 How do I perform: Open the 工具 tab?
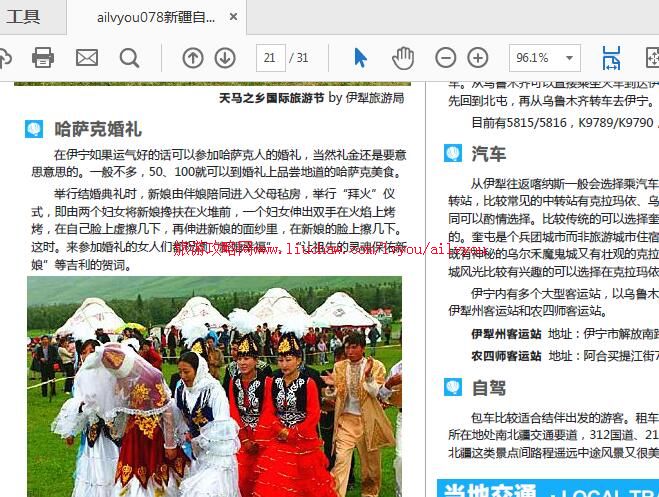[24, 17]
